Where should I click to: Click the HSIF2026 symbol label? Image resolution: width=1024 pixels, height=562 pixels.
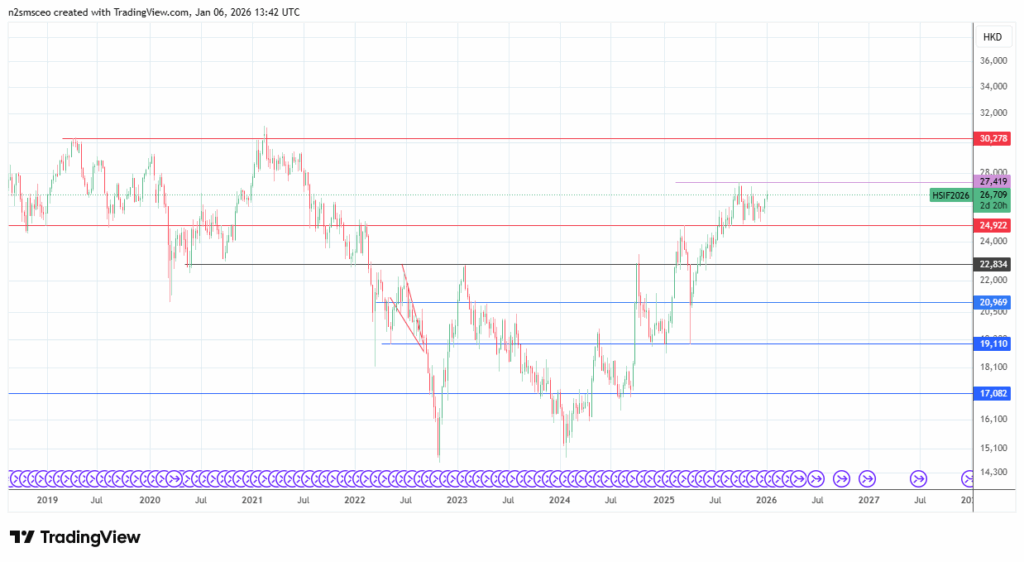951,195
